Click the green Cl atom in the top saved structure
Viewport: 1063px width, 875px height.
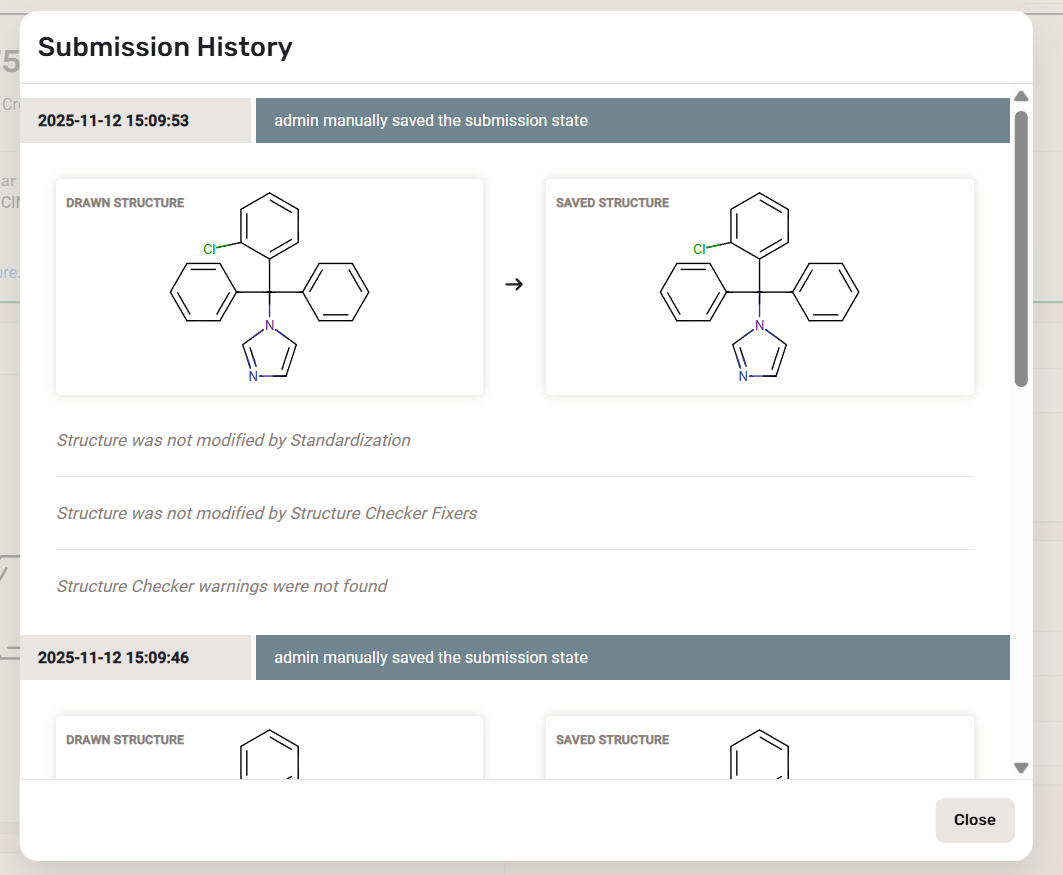(x=700, y=249)
